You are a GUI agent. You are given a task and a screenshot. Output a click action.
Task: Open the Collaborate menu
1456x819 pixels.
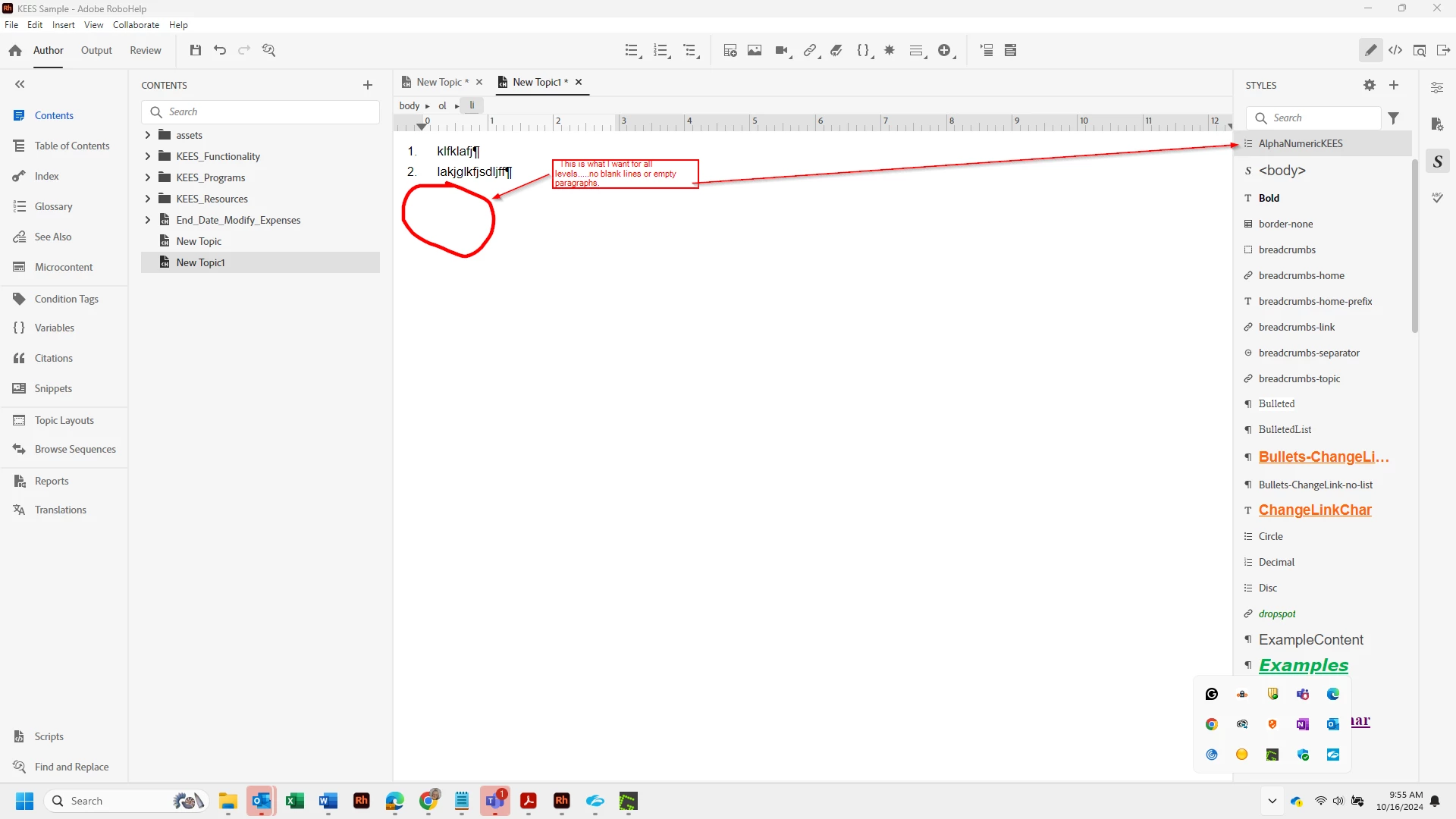(x=136, y=25)
